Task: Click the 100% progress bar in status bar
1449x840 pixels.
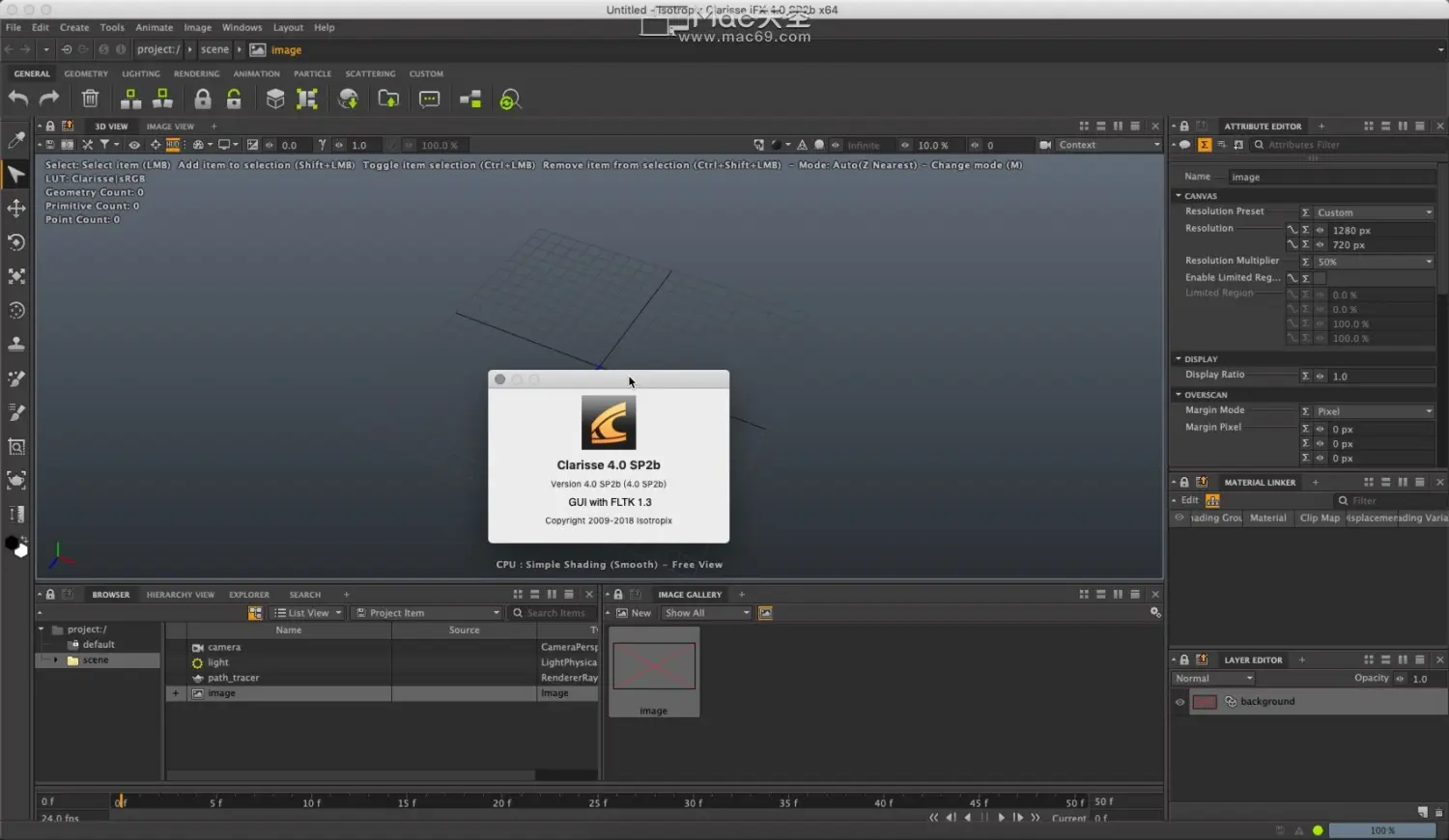Action: [1382, 830]
